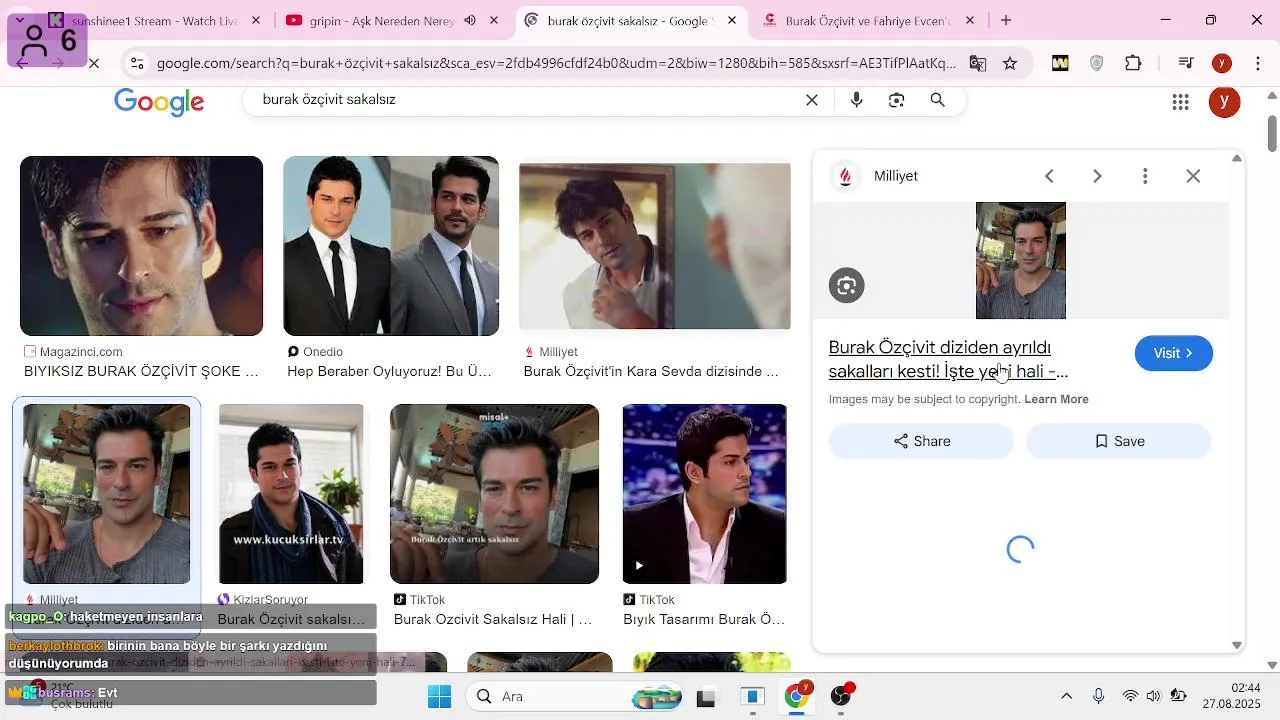
Task: Close the Milliyet image preview panel
Action: 1193,176
